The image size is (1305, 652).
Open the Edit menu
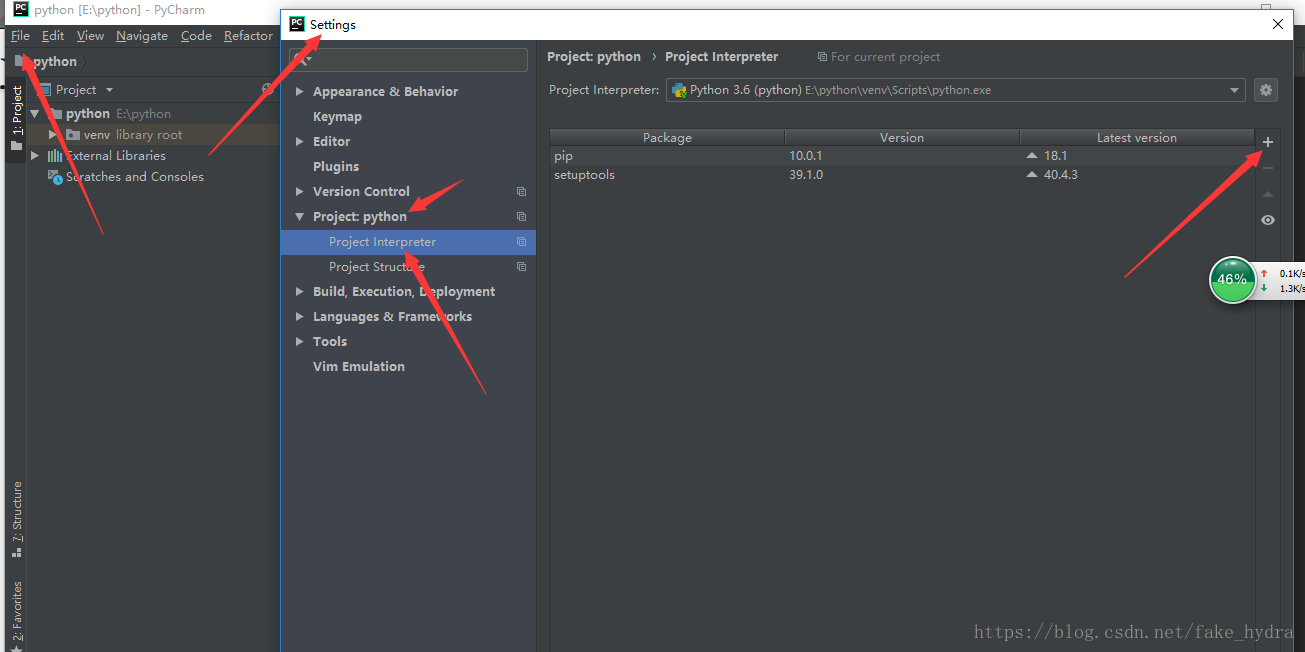point(53,35)
